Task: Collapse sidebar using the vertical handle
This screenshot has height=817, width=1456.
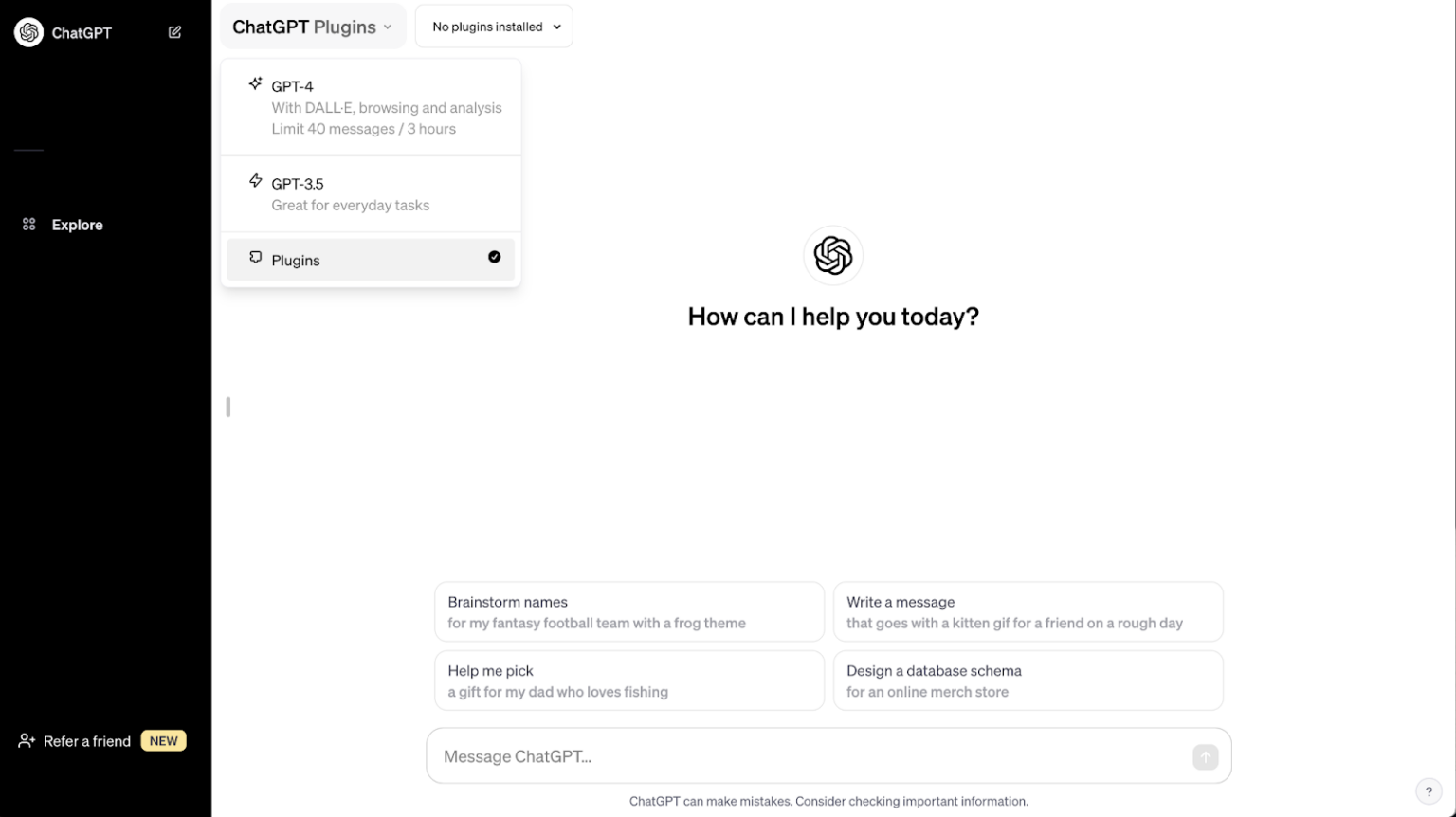Action: 228,407
